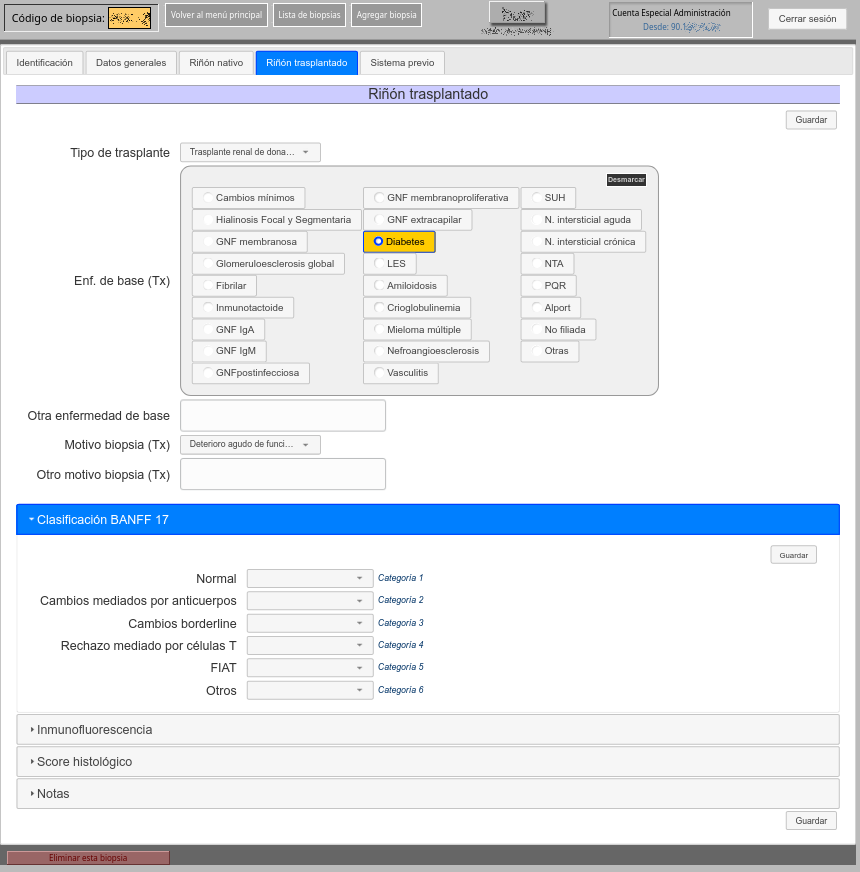The height and width of the screenshot is (872, 860).
Task: Open the Rechazo mediado por células T dropdown
Action: (309, 645)
